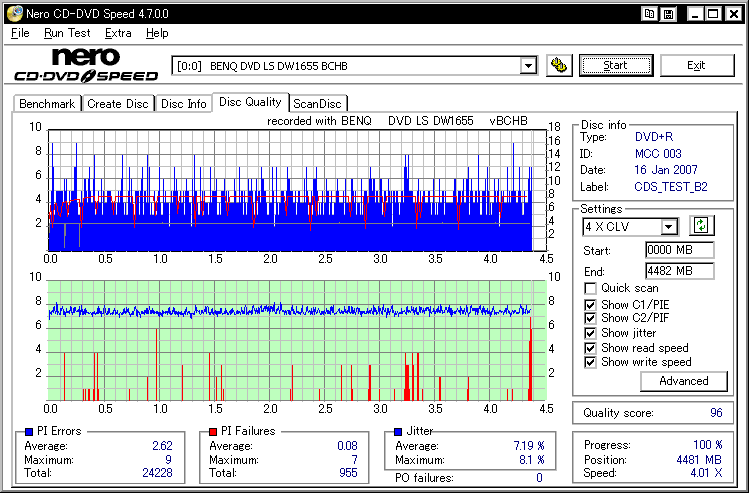Screen dimensions: 749x493
Task: Click the green refresh icon in Settings
Action: (x=701, y=227)
